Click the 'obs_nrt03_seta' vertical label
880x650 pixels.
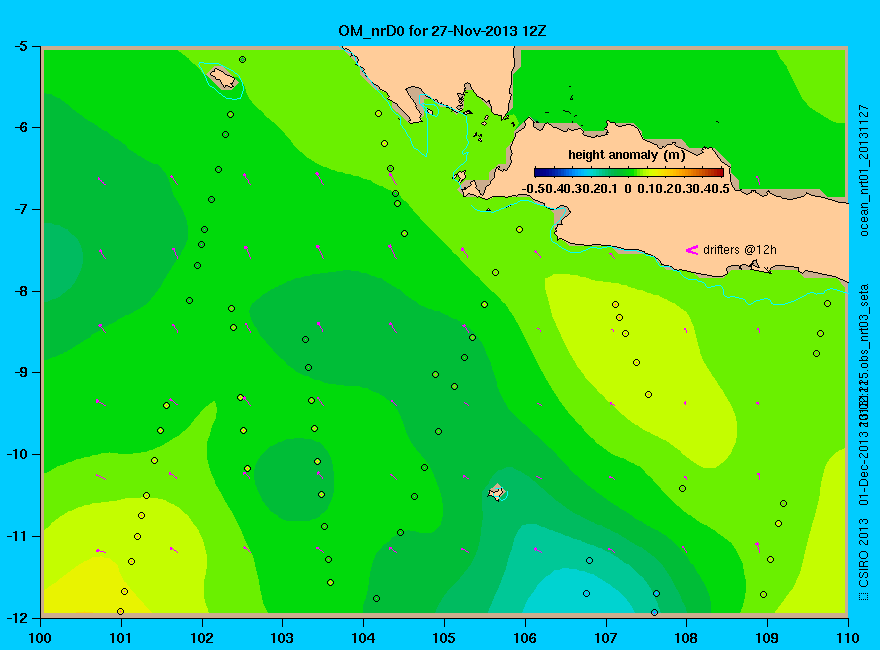[864, 328]
